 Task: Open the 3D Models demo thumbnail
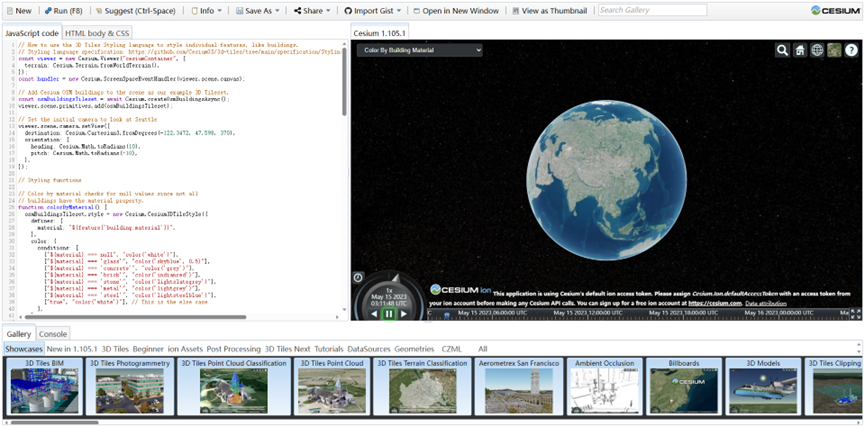pos(763,386)
